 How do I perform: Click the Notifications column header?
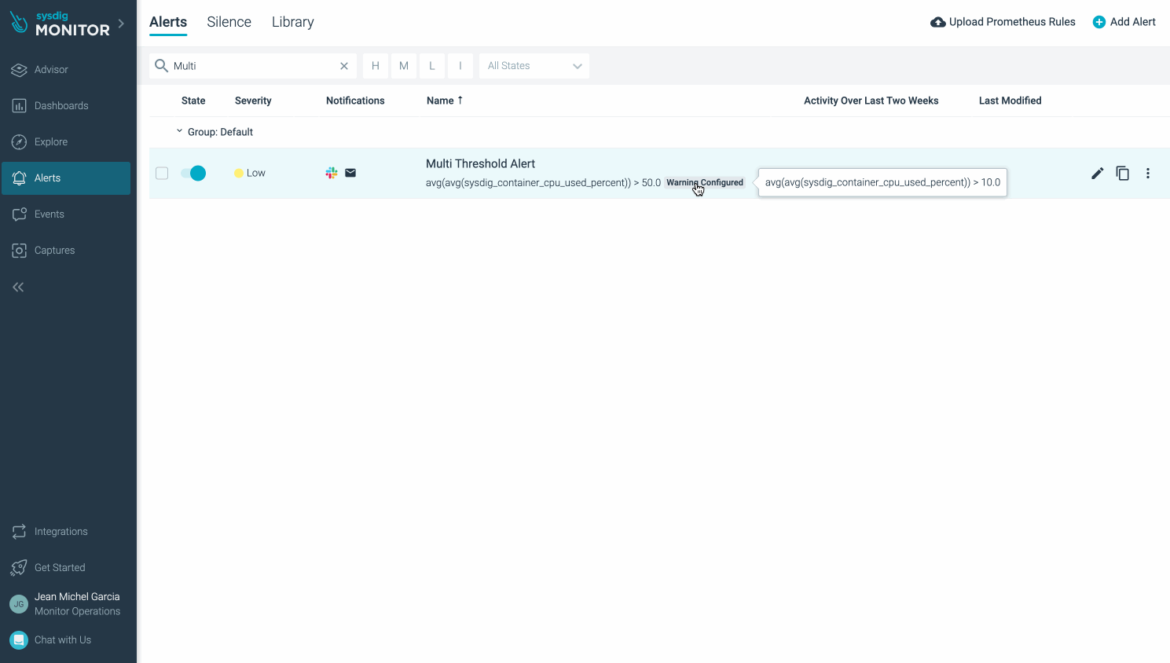355,101
